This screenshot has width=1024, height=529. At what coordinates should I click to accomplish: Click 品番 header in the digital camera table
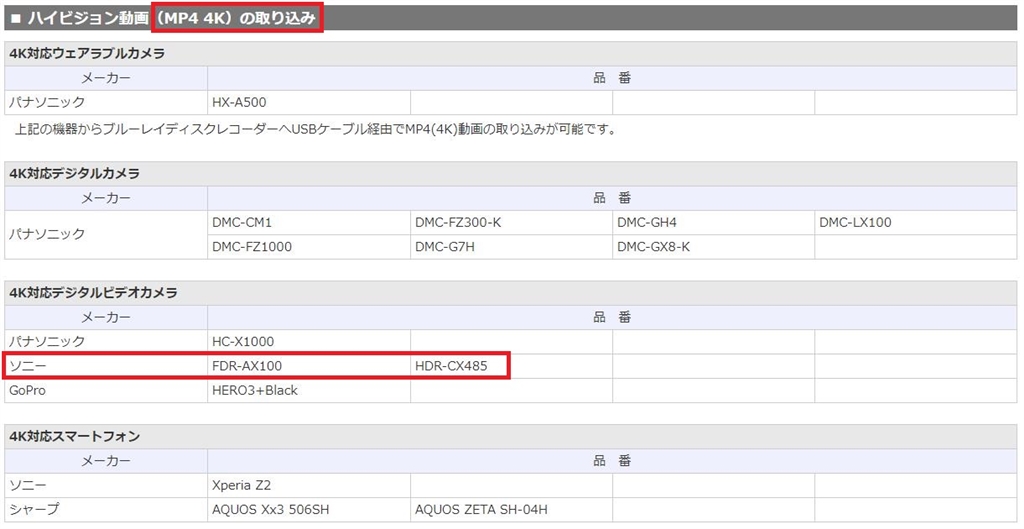[612, 198]
